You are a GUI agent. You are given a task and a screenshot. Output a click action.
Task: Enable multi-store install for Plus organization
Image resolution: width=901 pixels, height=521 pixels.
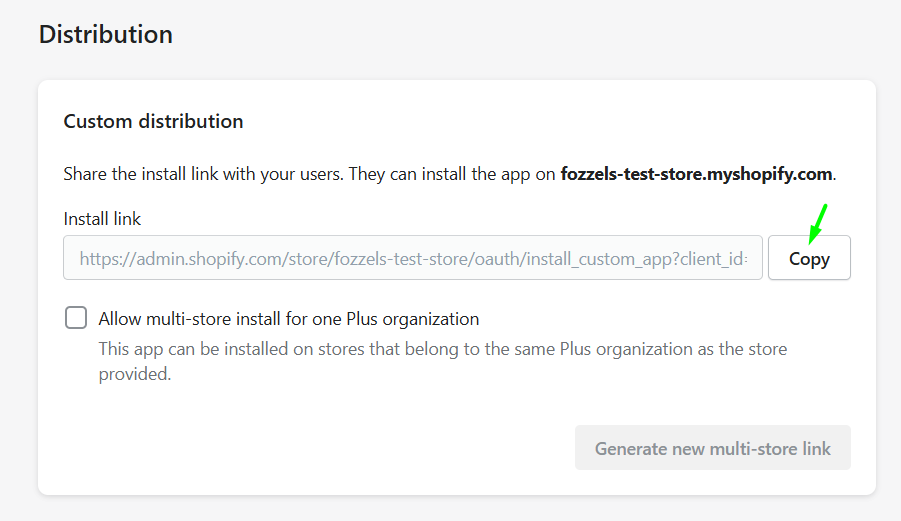click(x=76, y=318)
